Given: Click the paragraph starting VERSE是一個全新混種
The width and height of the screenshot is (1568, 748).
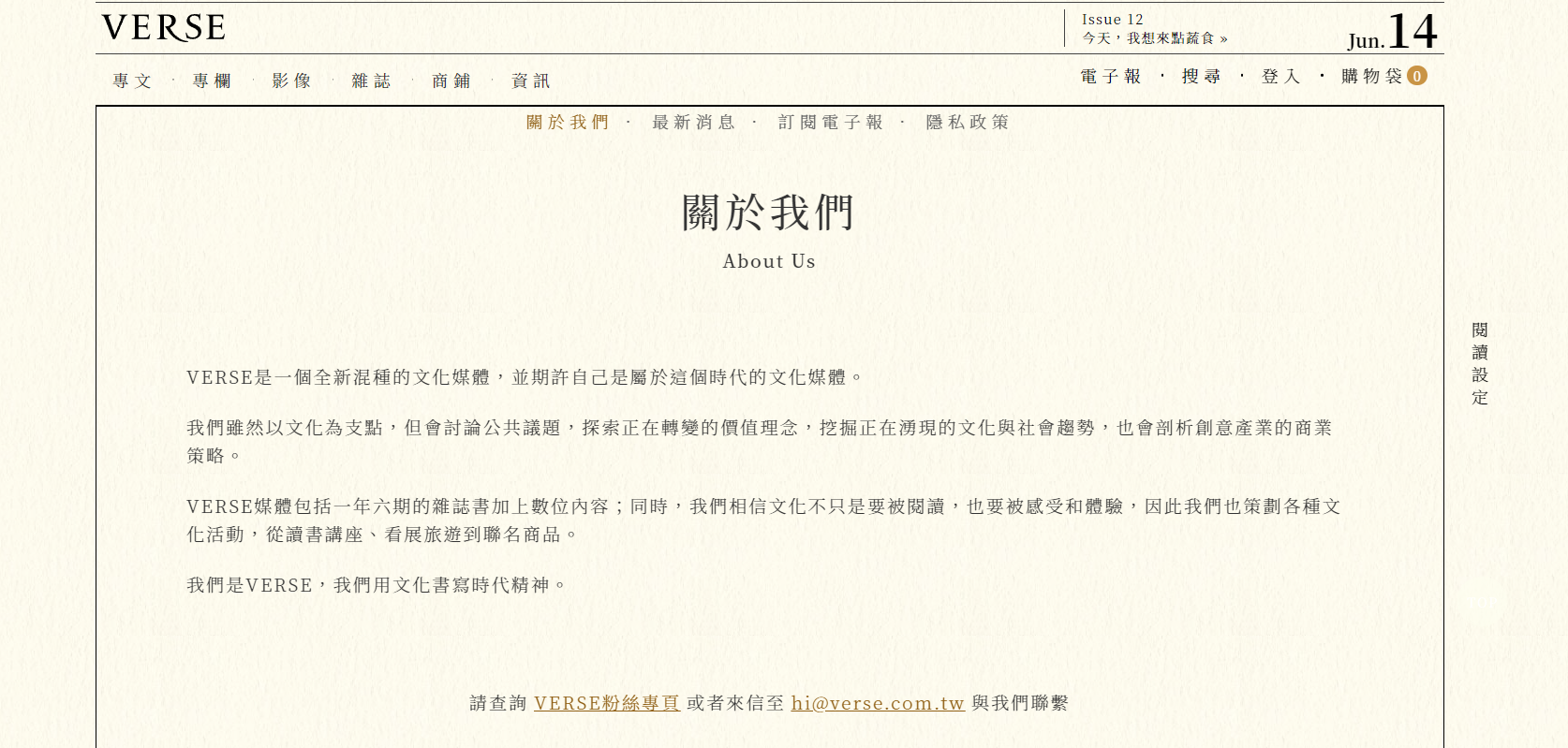Looking at the screenshot, I should pyautogui.click(x=525, y=377).
